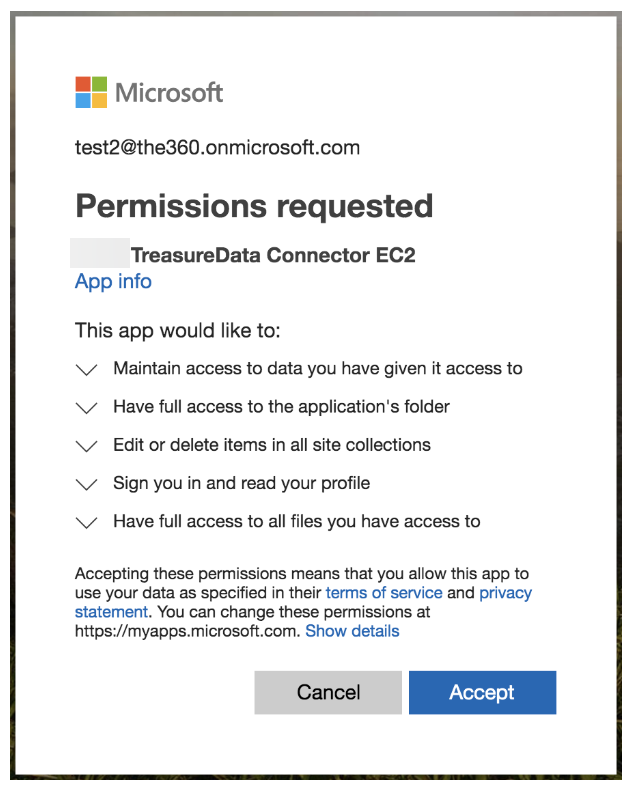Open the privacy statement link
This screenshot has height=786, width=632.
pos(505,594)
